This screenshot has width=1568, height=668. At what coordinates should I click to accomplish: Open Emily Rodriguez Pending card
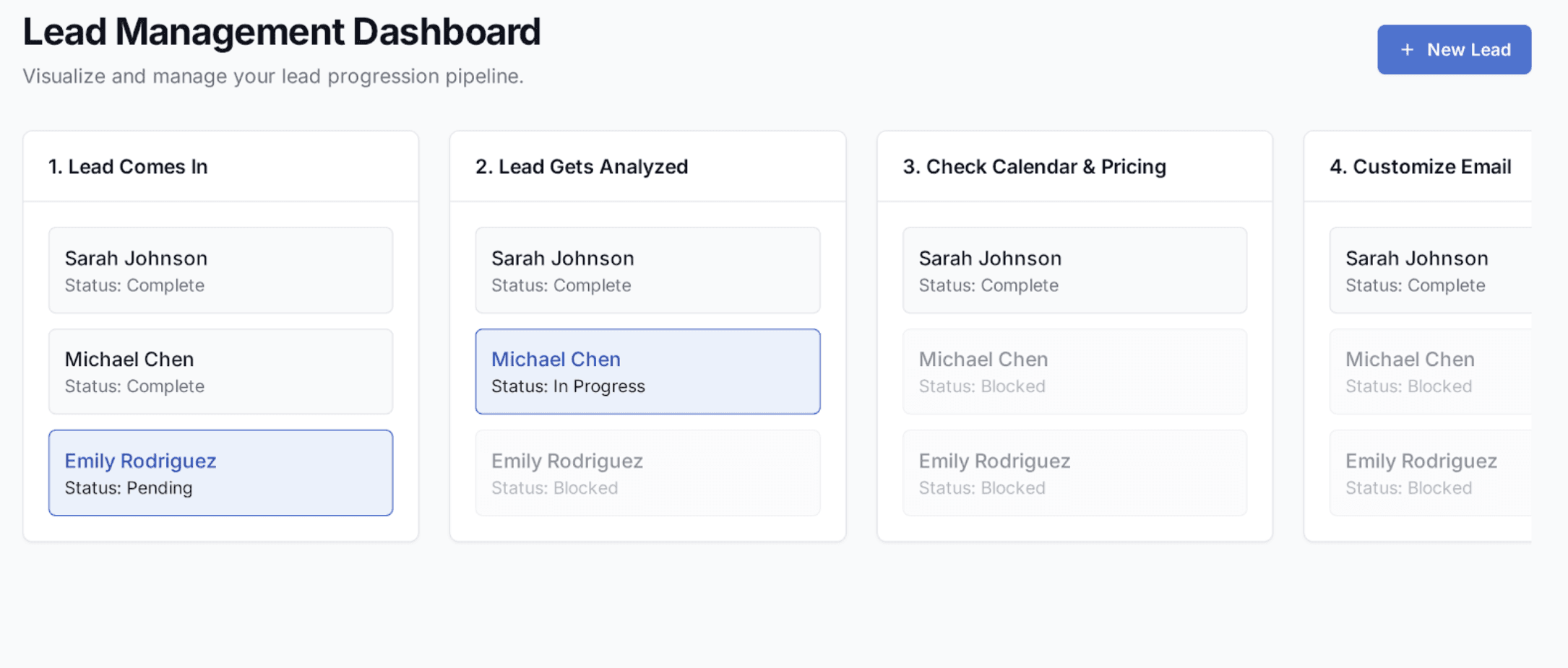(x=220, y=473)
